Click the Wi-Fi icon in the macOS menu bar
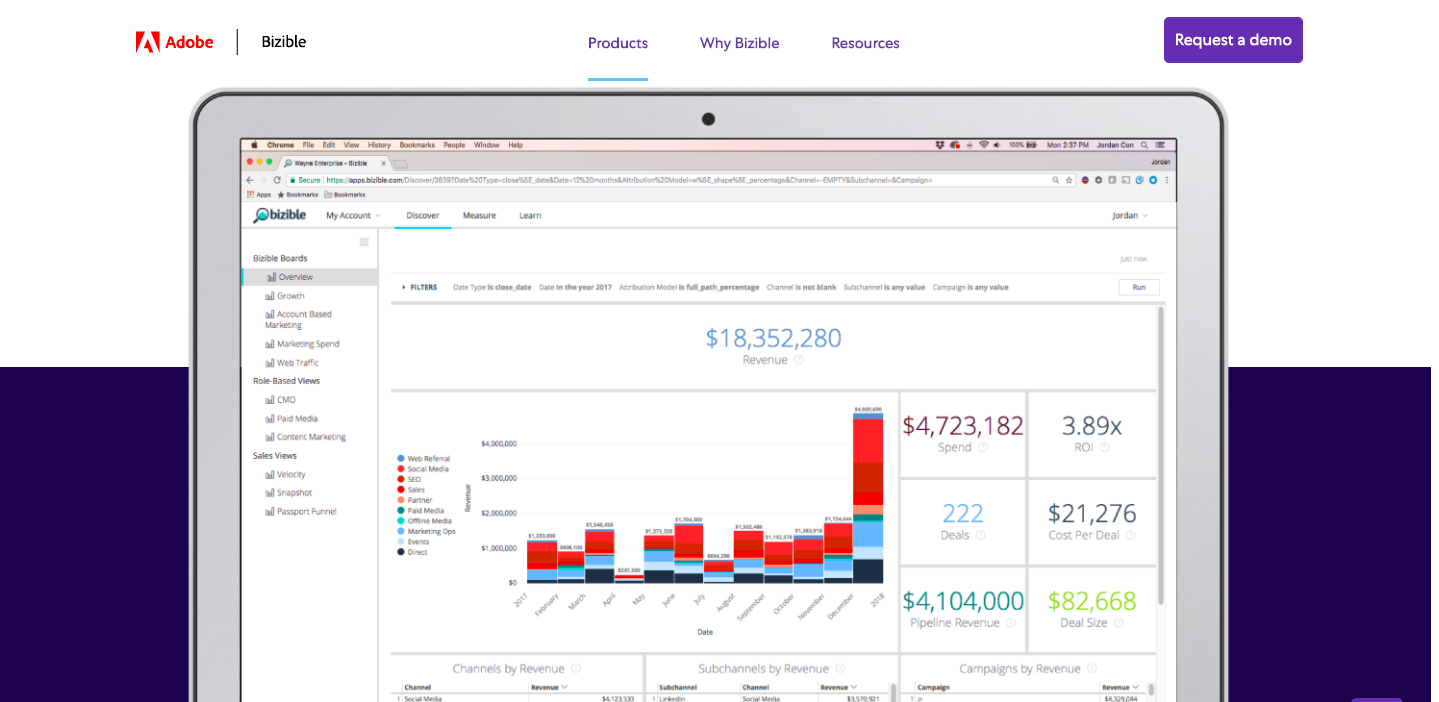This screenshot has width=1439, height=702. tap(983, 145)
